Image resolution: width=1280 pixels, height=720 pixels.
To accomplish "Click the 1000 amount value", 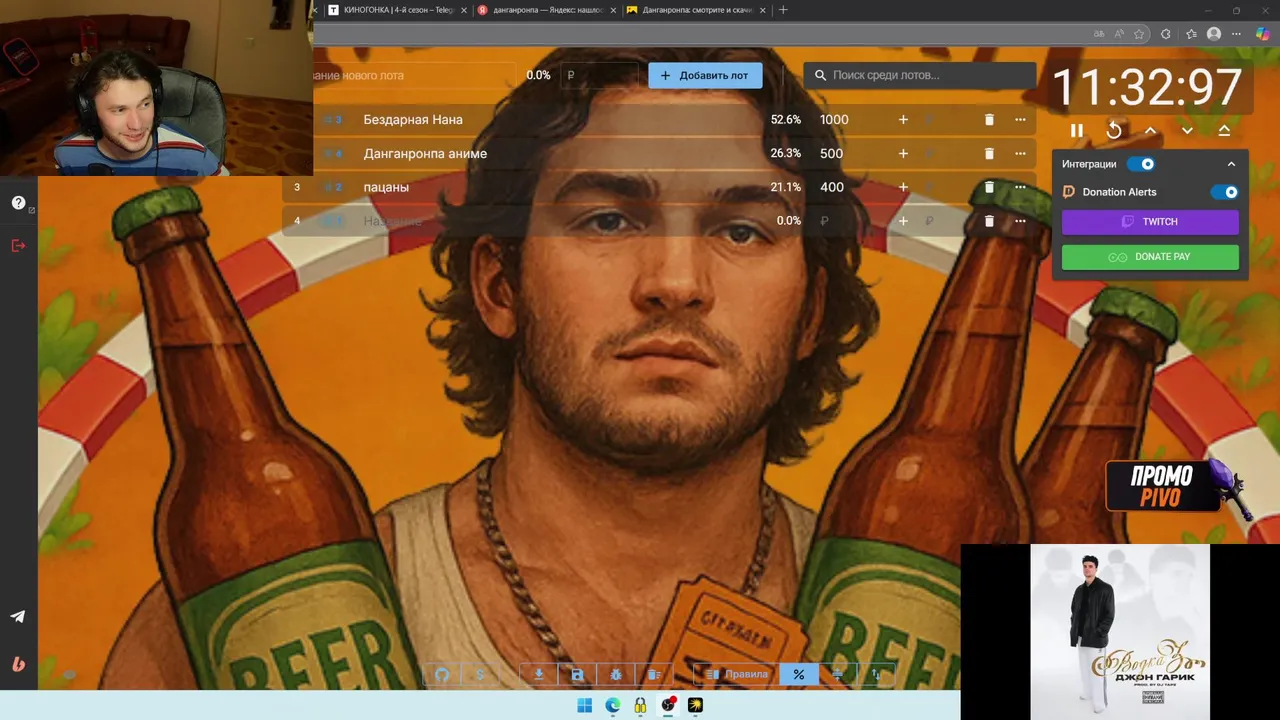I will point(834,119).
